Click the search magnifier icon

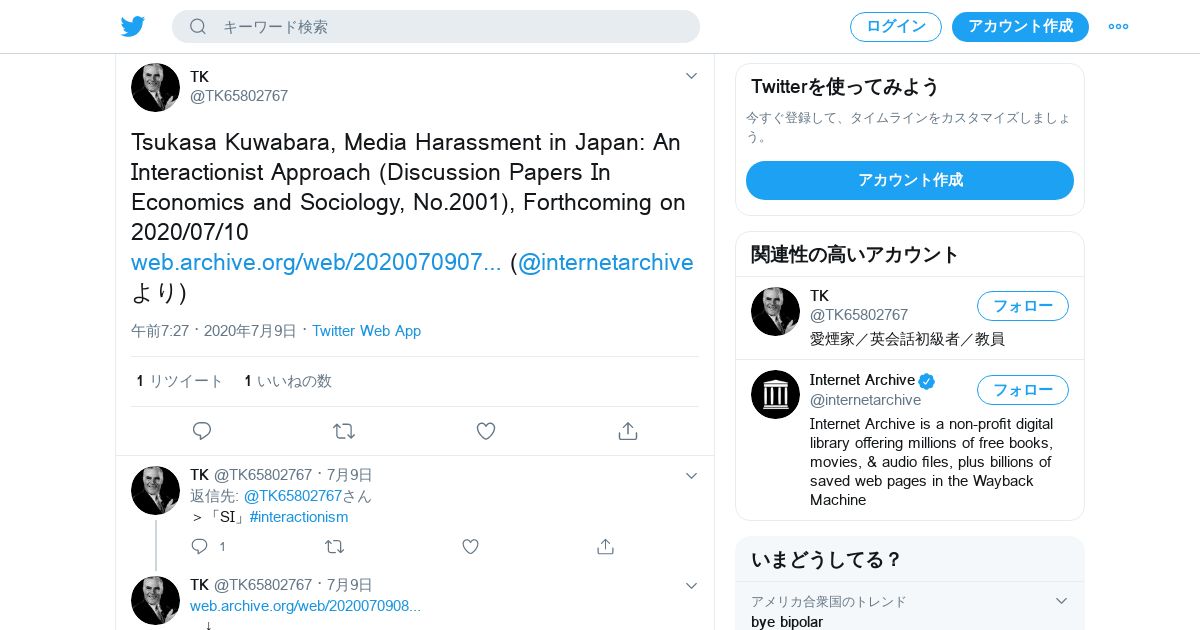tap(198, 27)
